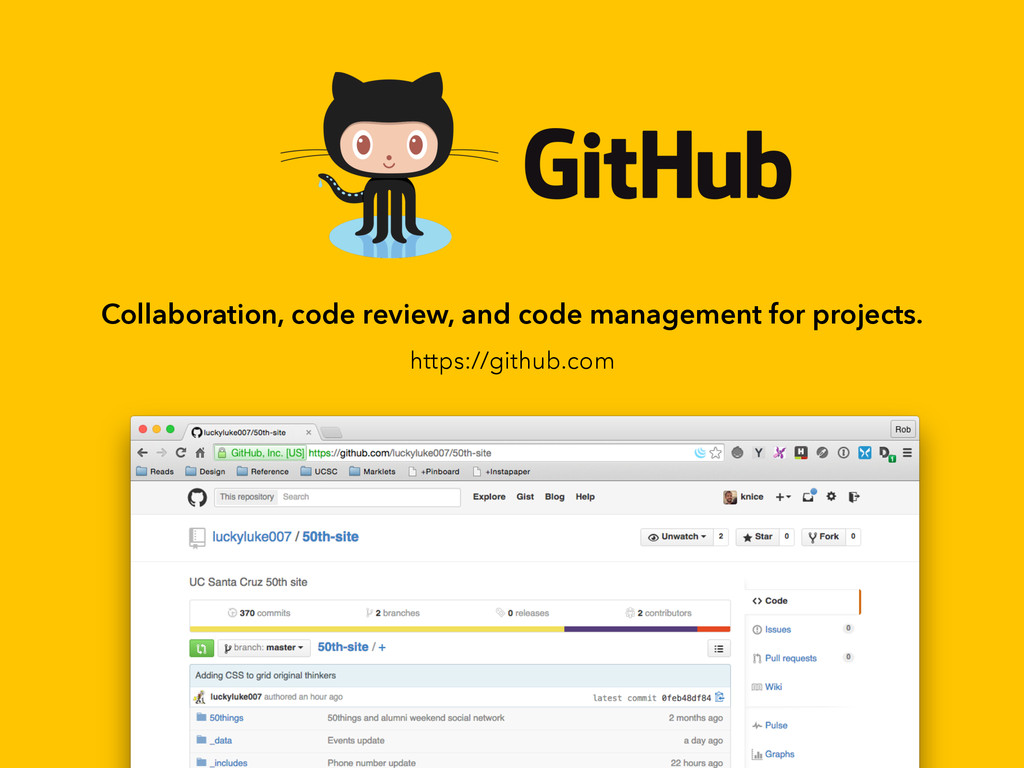Screen dimensions: 1024x768
Task: Open the UCSC bookmarks folder
Action: point(319,472)
